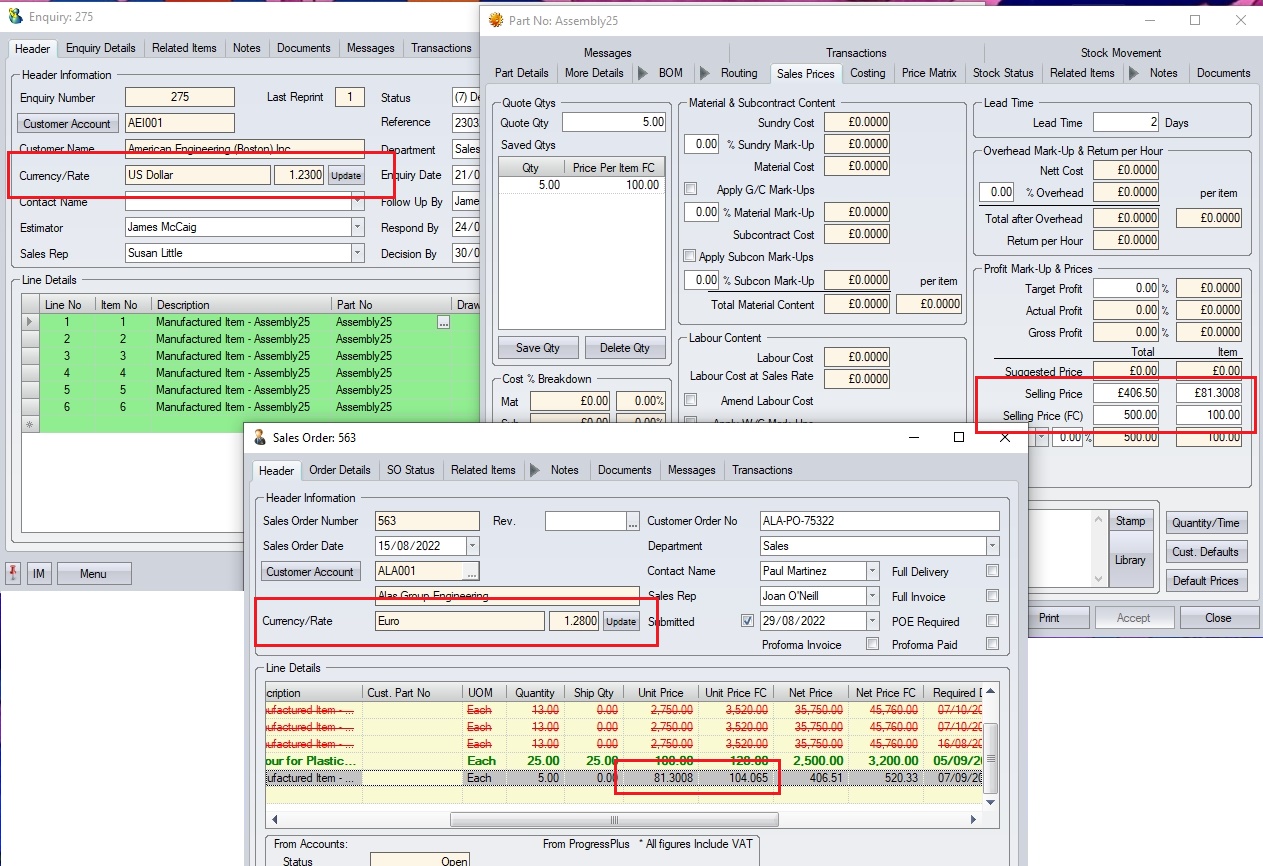This screenshot has width=1263, height=866.
Task: Expand the Contact Name dropdown with Paul Martinez
Action: pos(872,572)
